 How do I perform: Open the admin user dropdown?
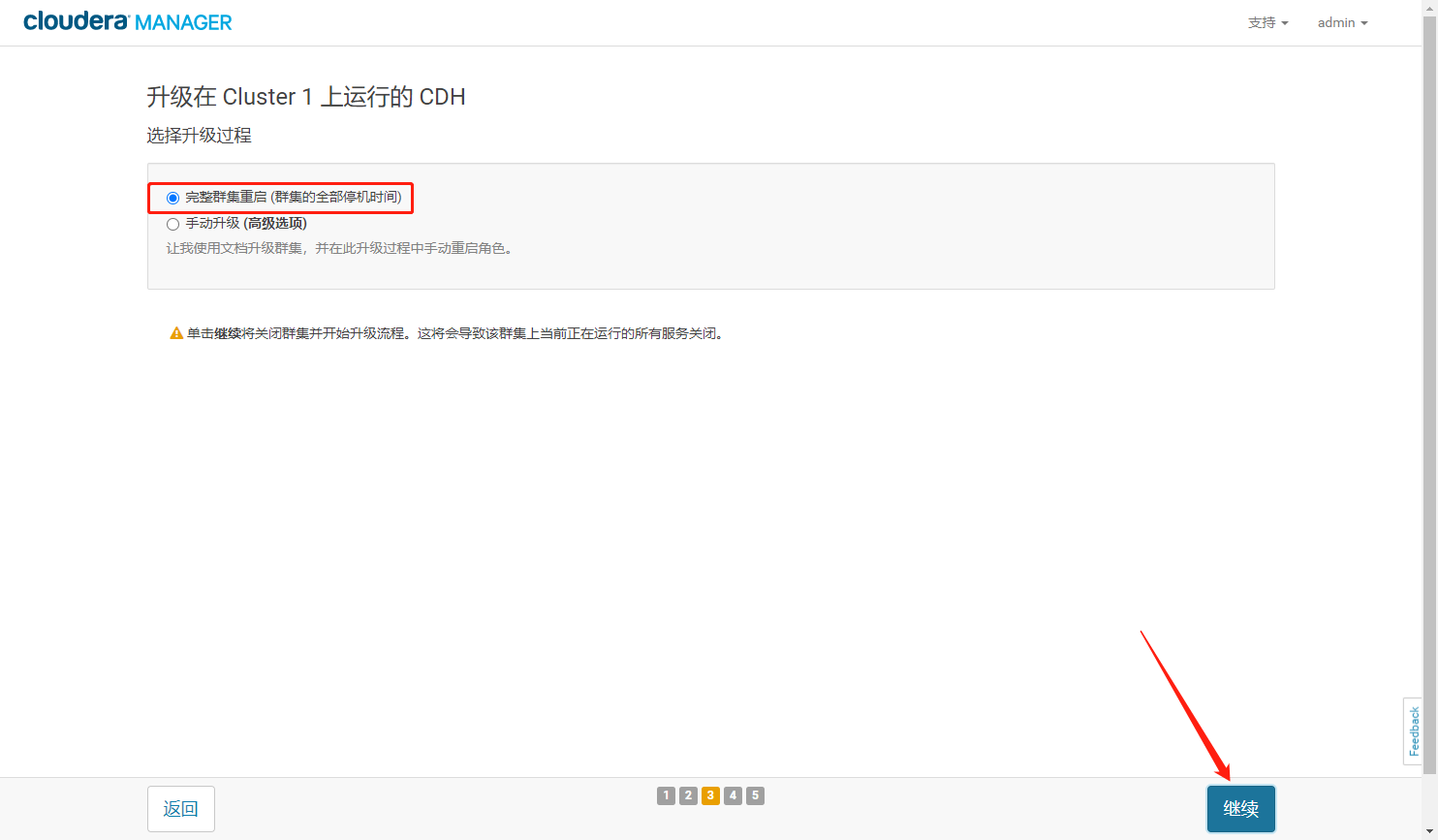click(x=1342, y=22)
